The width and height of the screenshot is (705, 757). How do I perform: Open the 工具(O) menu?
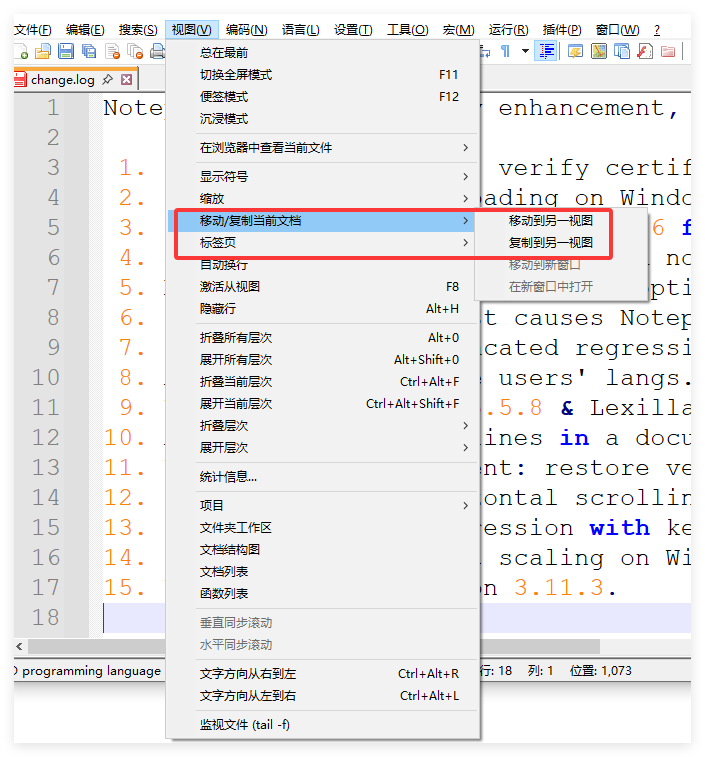(x=408, y=30)
